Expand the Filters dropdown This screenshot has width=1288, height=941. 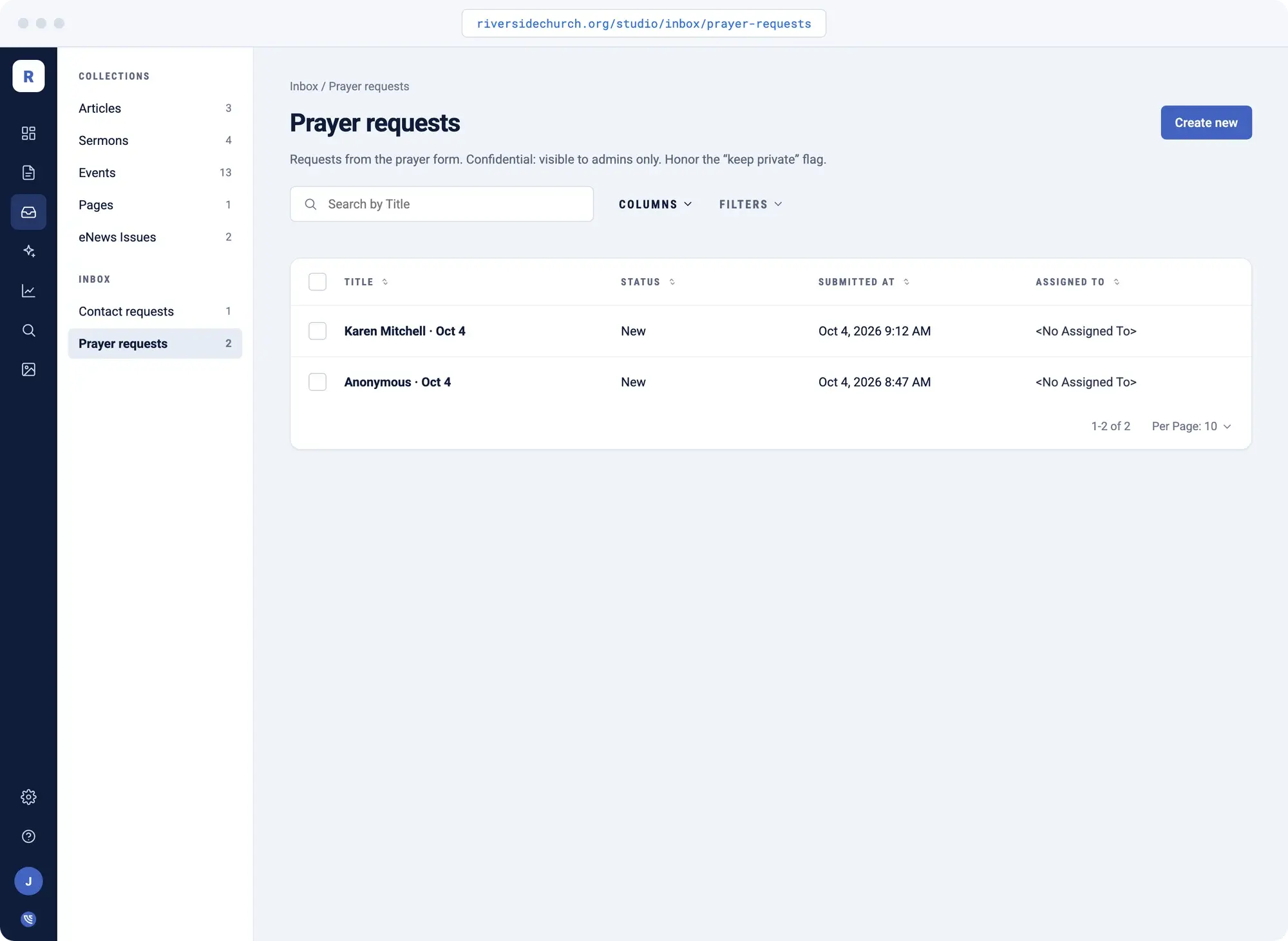pos(751,204)
